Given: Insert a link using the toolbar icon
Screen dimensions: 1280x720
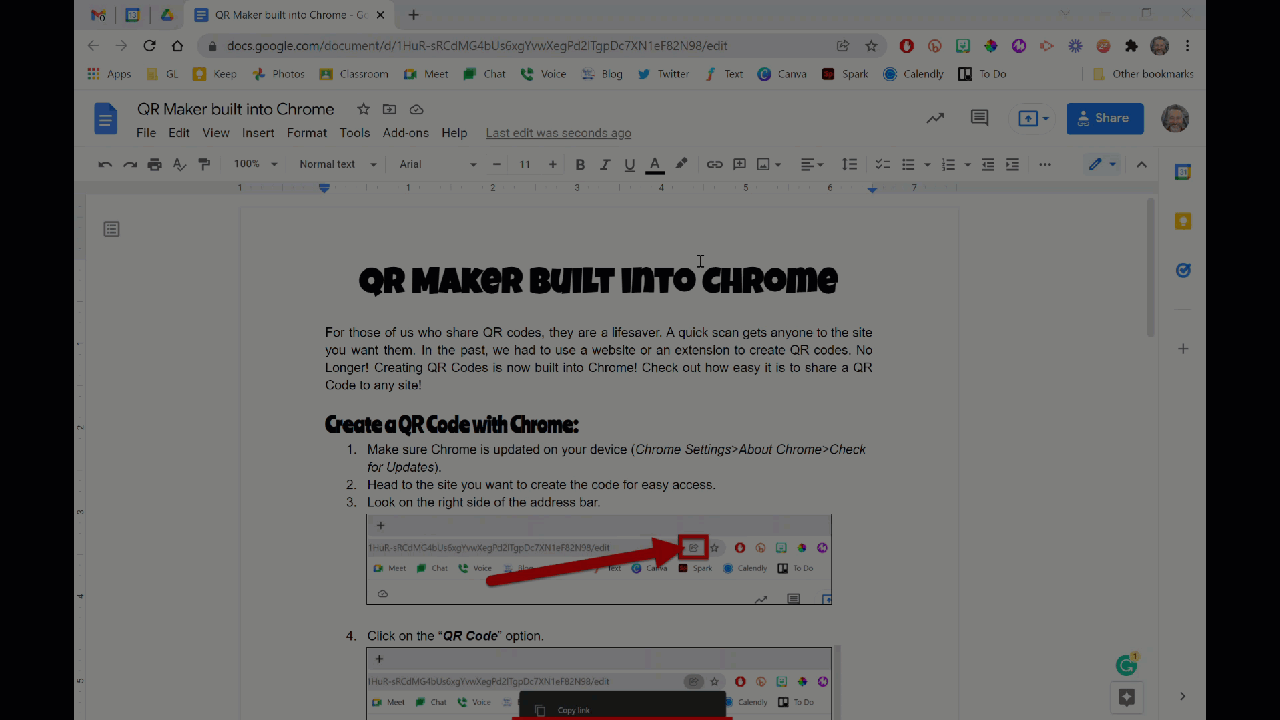Looking at the screenshot, I should coord(715,164).
